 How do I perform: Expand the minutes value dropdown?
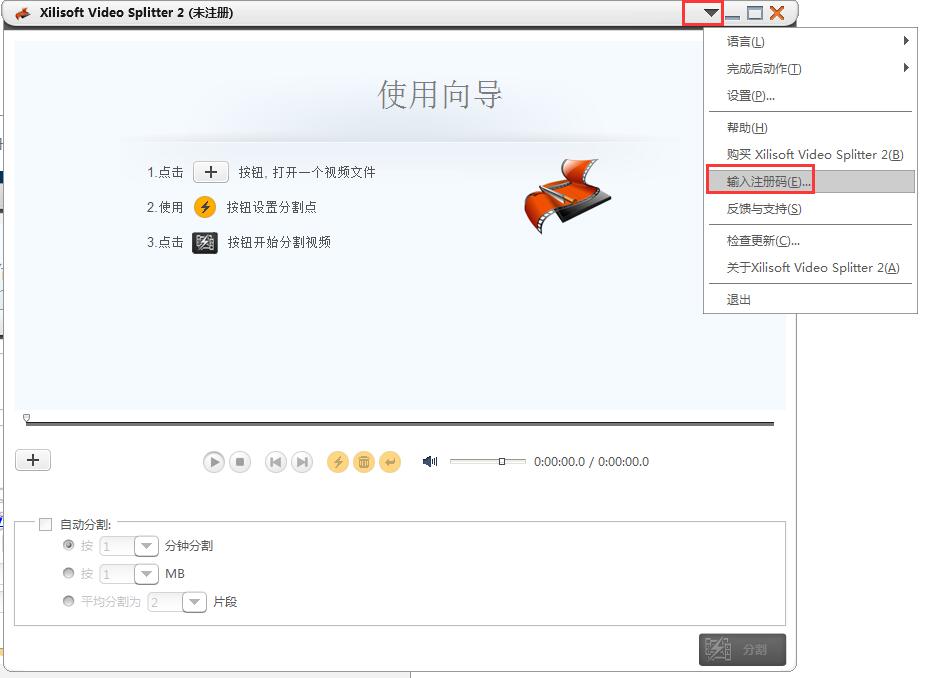147,546
